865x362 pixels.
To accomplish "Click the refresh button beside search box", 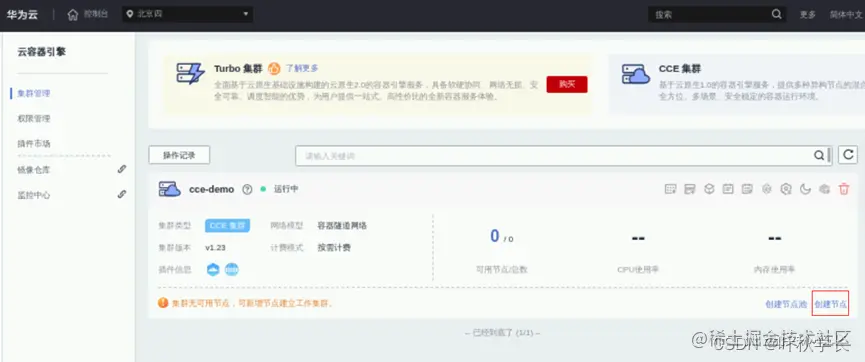I will click(x=848, y=155).
